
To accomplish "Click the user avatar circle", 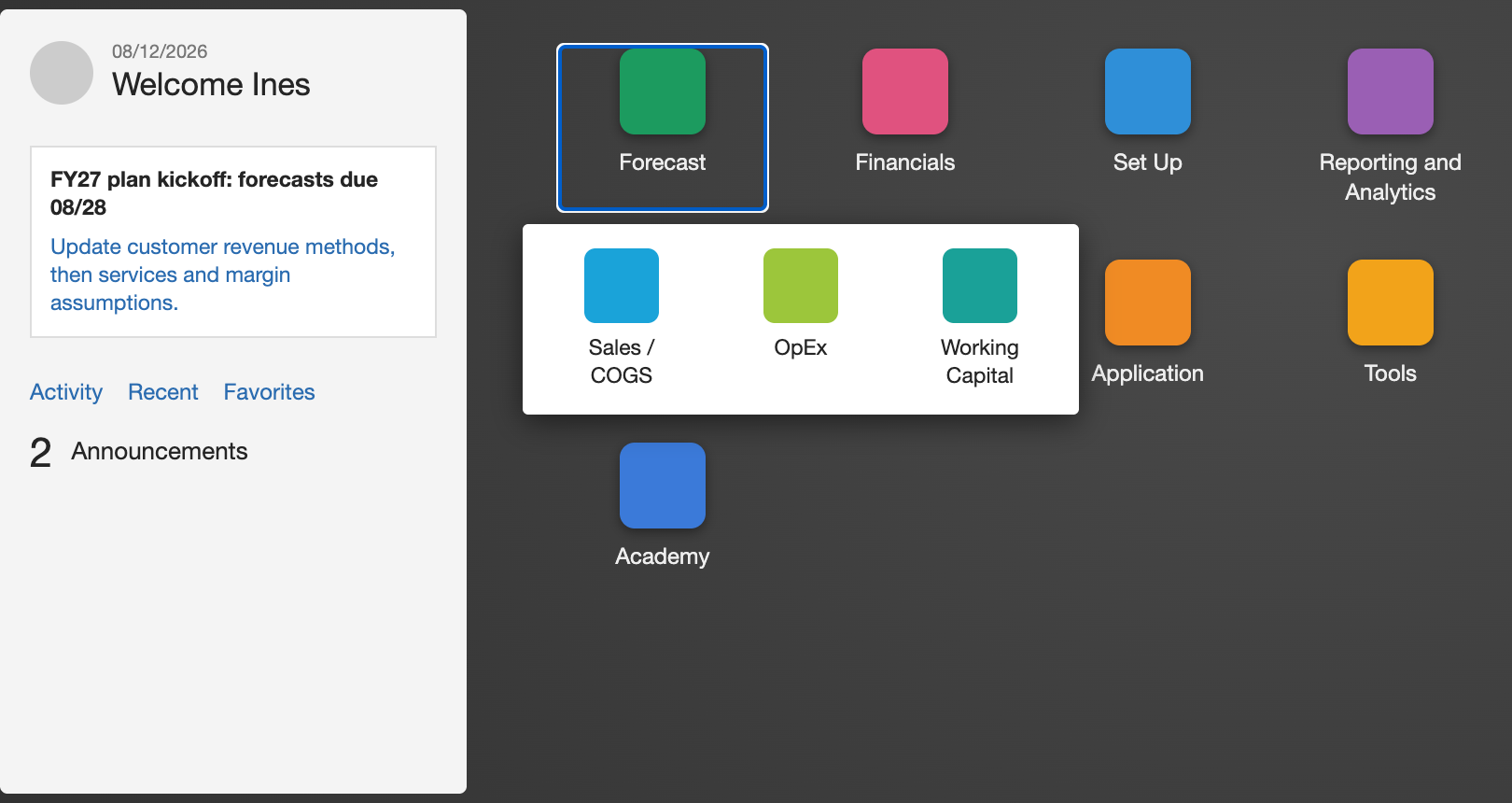I will coord(62,73).
